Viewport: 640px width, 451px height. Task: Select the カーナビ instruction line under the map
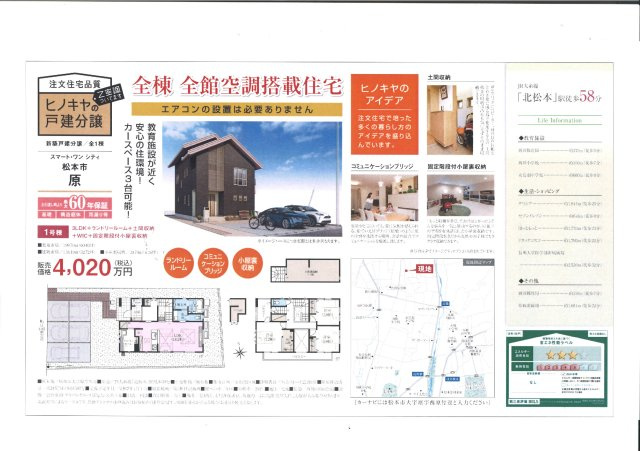(x=422, y=402)
